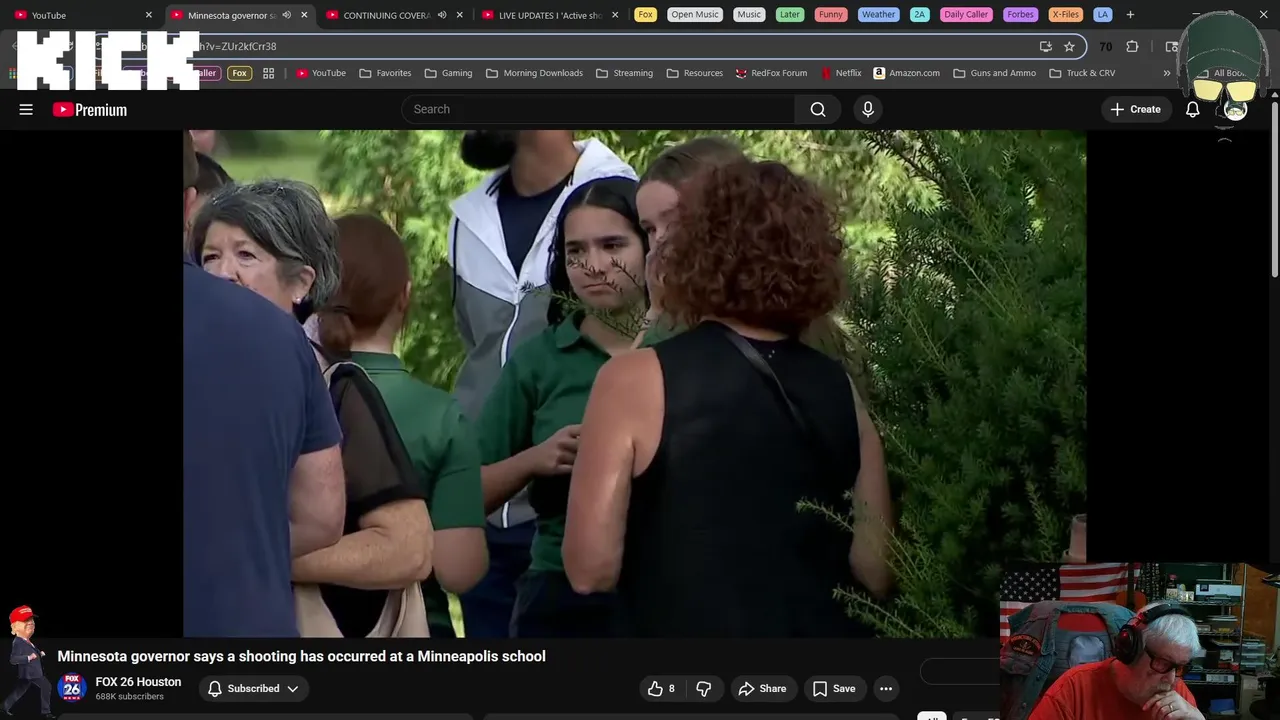Open the Fox tab group

coord(646,15)
